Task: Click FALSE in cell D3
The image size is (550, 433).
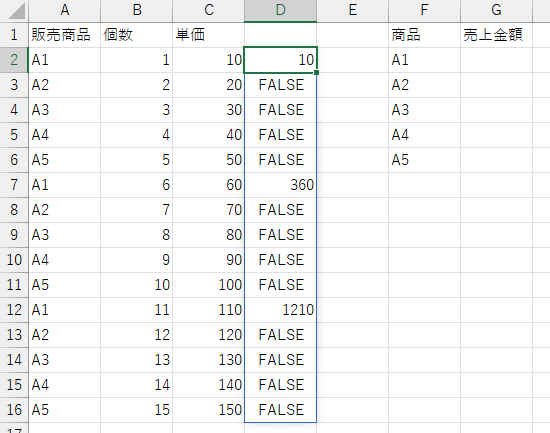Action: (281, 85)
